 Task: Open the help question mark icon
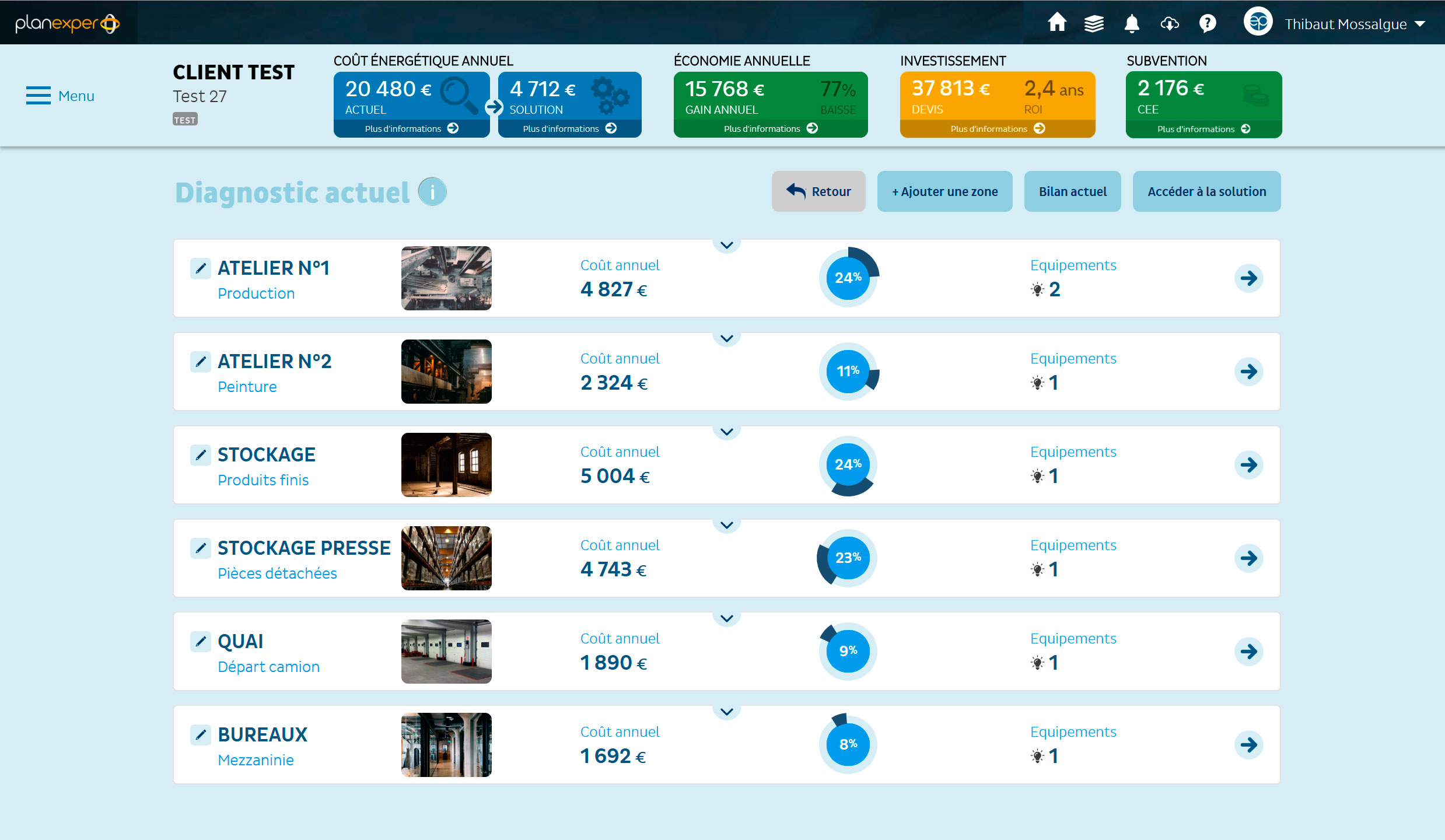click(1207, 23)
